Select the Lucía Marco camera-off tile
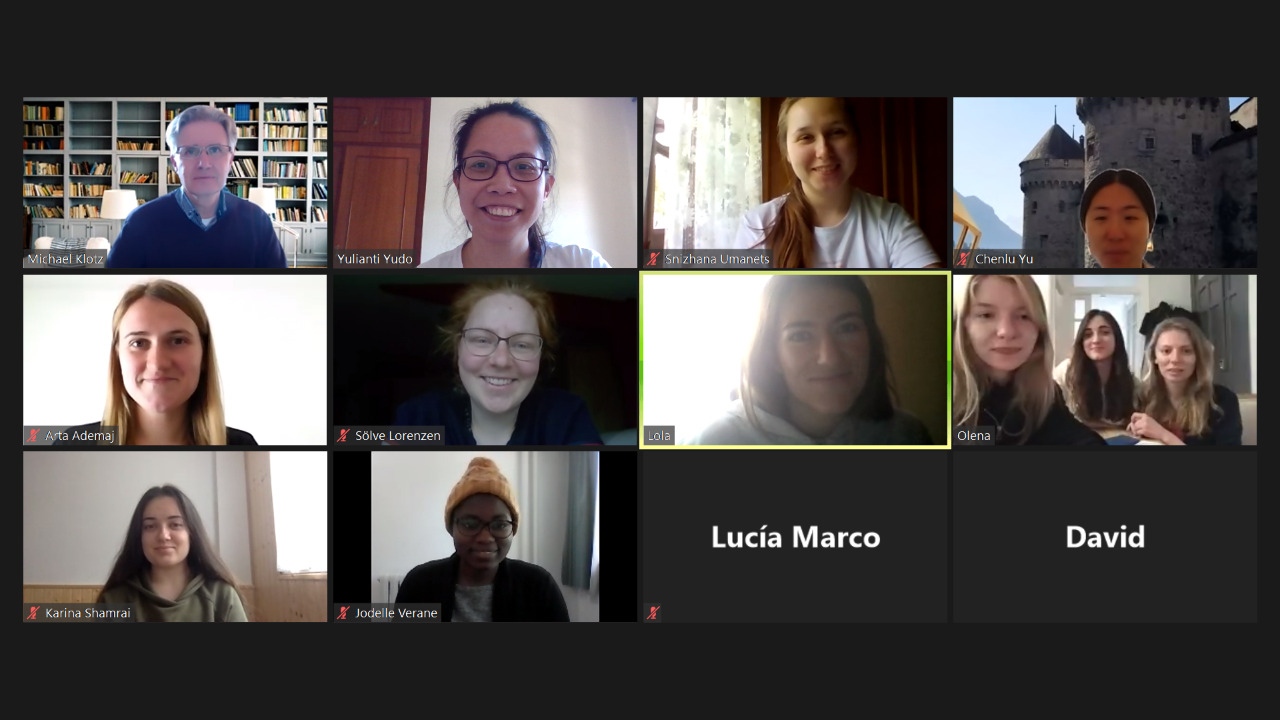 pos(795,537)
